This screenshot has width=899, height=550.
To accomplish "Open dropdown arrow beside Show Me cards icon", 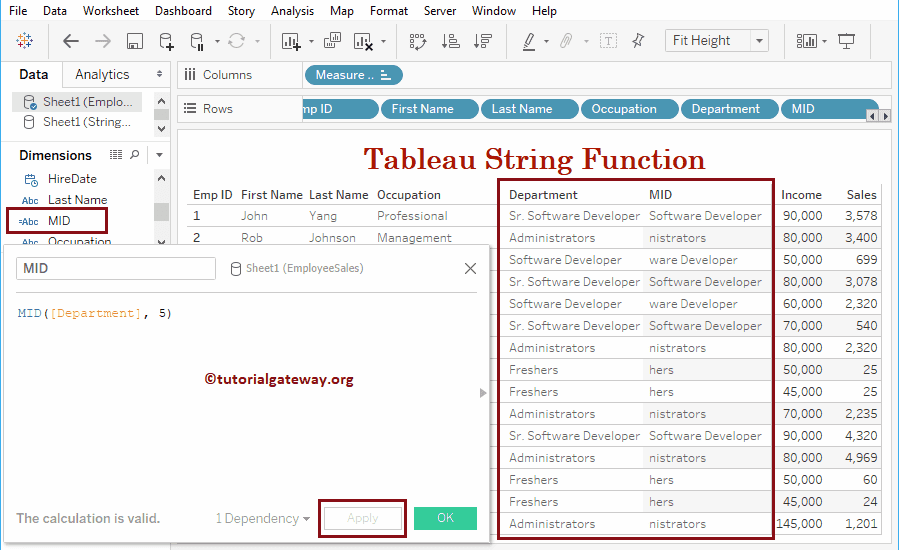I will (824, 41).
